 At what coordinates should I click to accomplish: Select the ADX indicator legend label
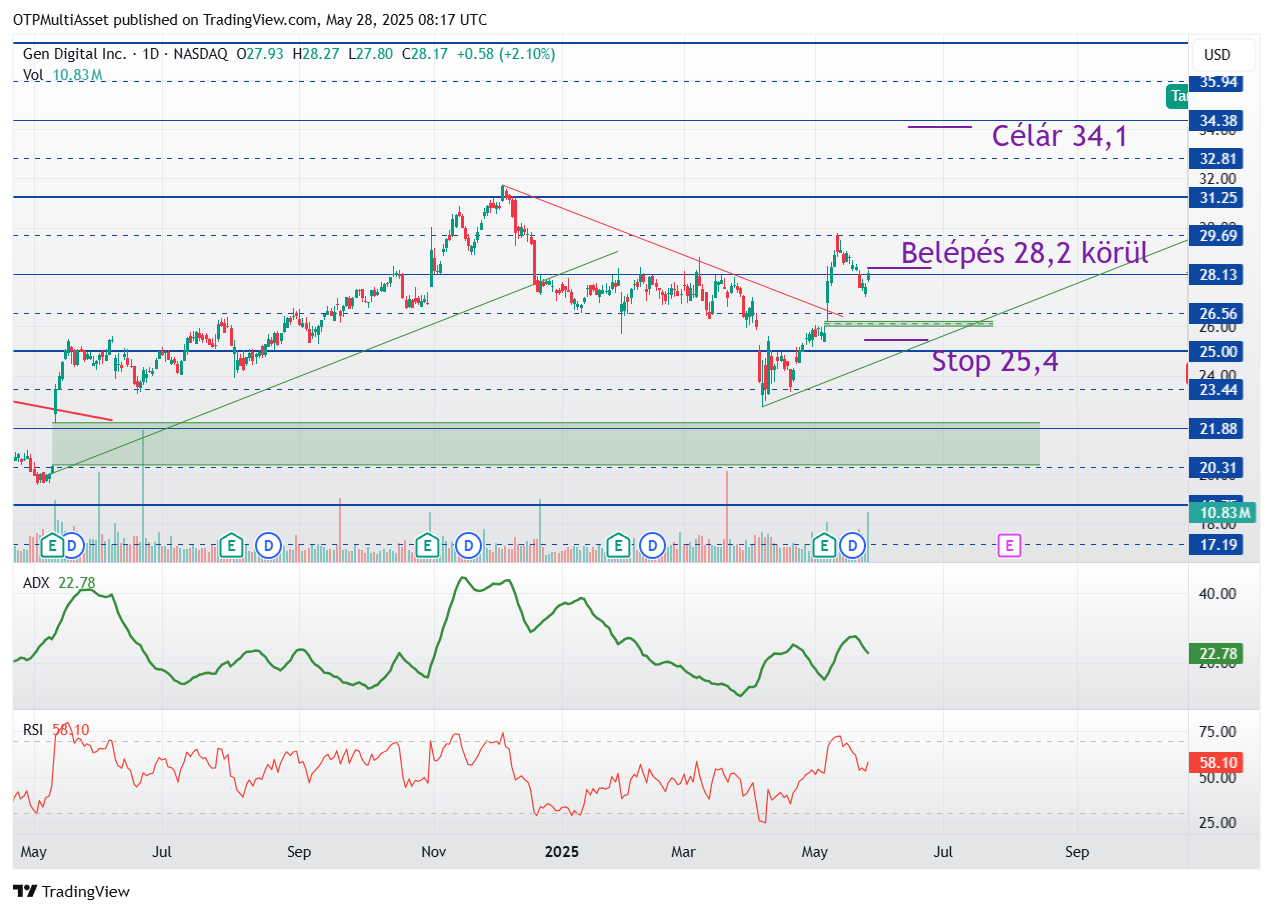point(36,583)
